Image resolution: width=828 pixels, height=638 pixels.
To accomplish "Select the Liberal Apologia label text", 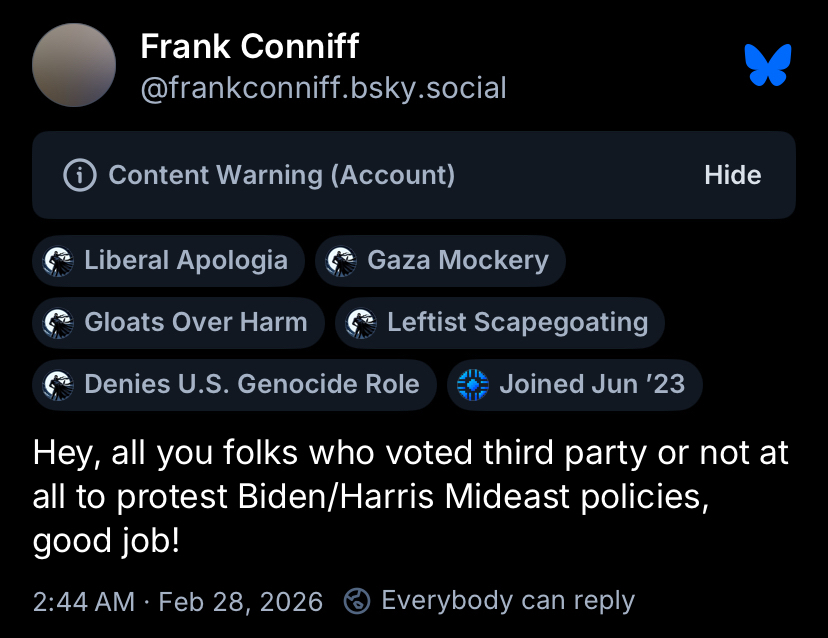I will point(186,261).
